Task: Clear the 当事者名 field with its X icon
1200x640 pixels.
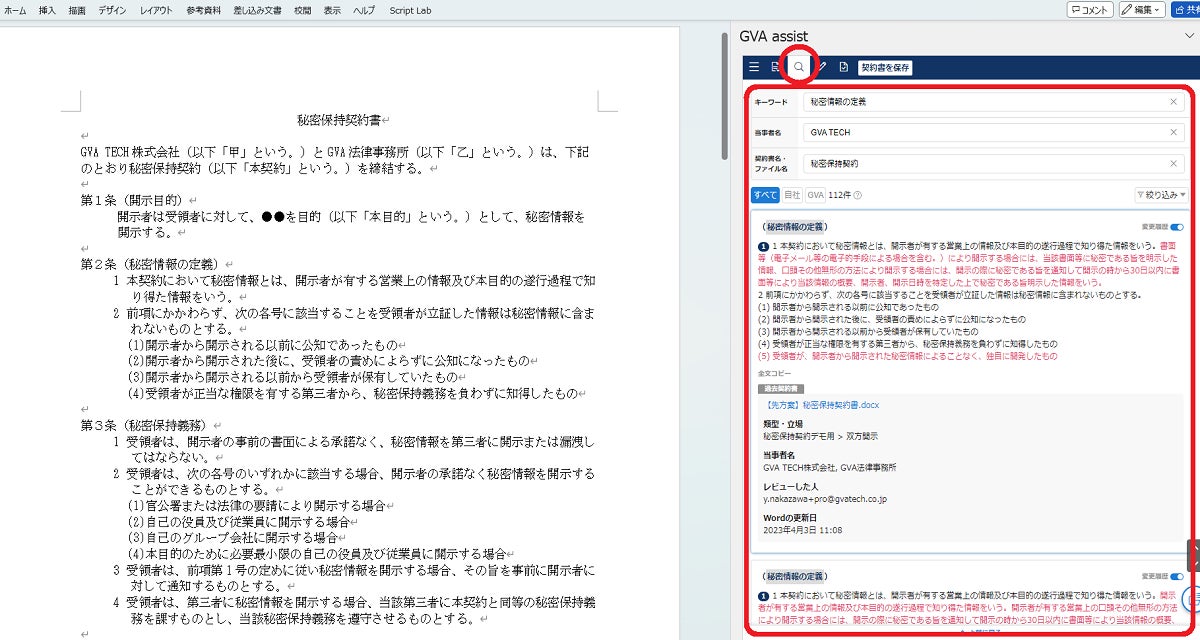Action: pyautogui.click(x=1174, y=132)
